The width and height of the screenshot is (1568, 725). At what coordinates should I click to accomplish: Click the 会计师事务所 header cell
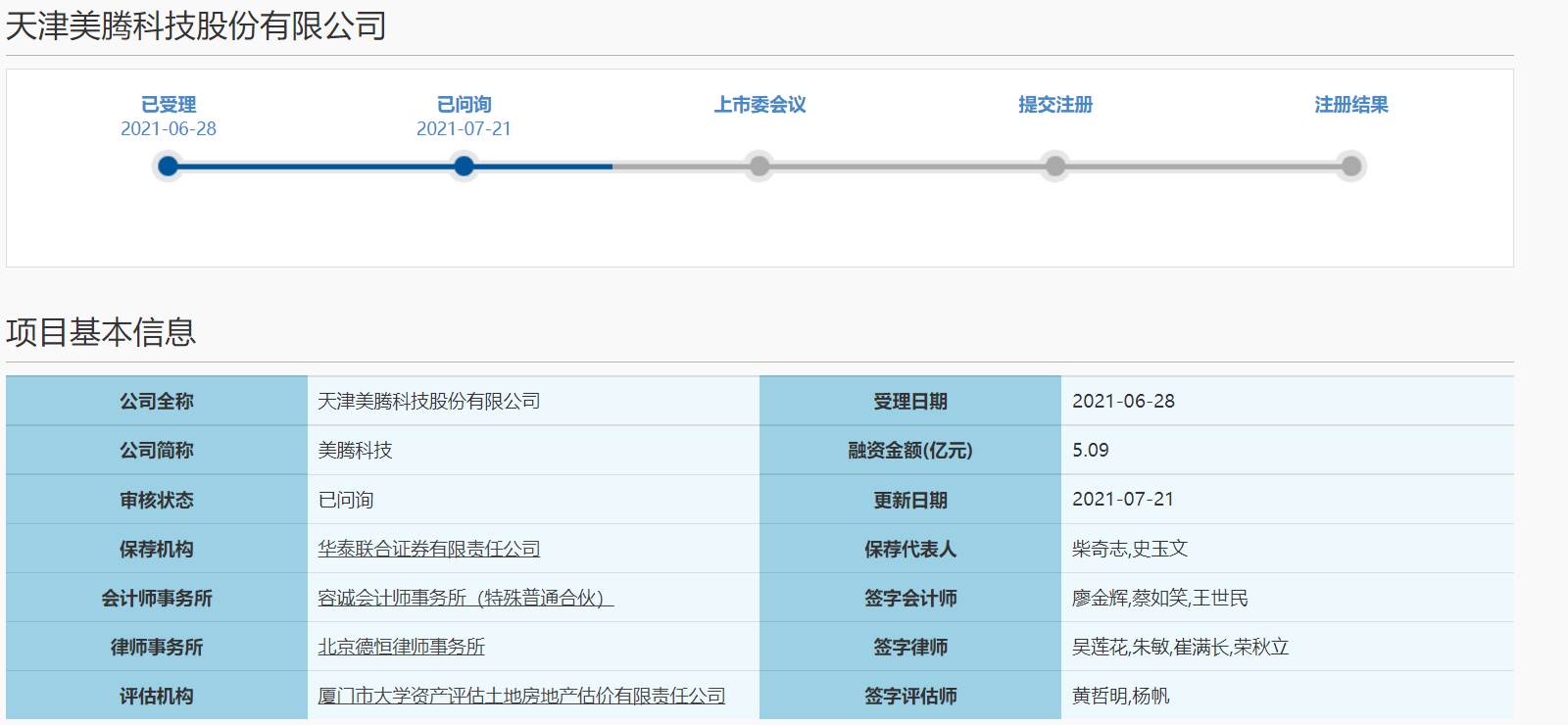(157, 598)
